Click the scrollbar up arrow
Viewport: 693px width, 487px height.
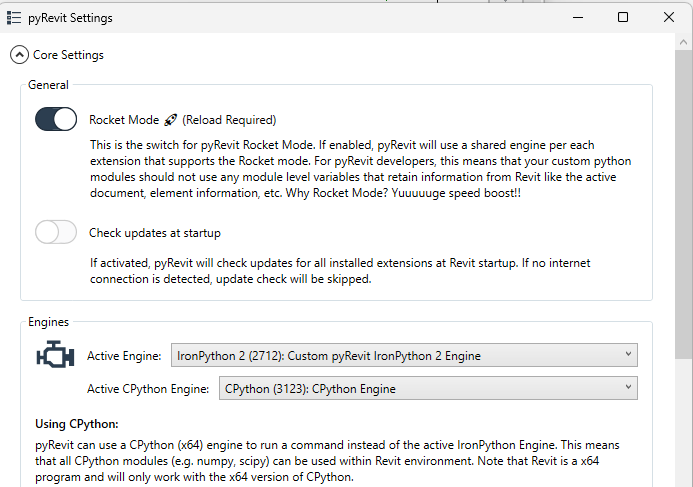click(x=683, y=42)
